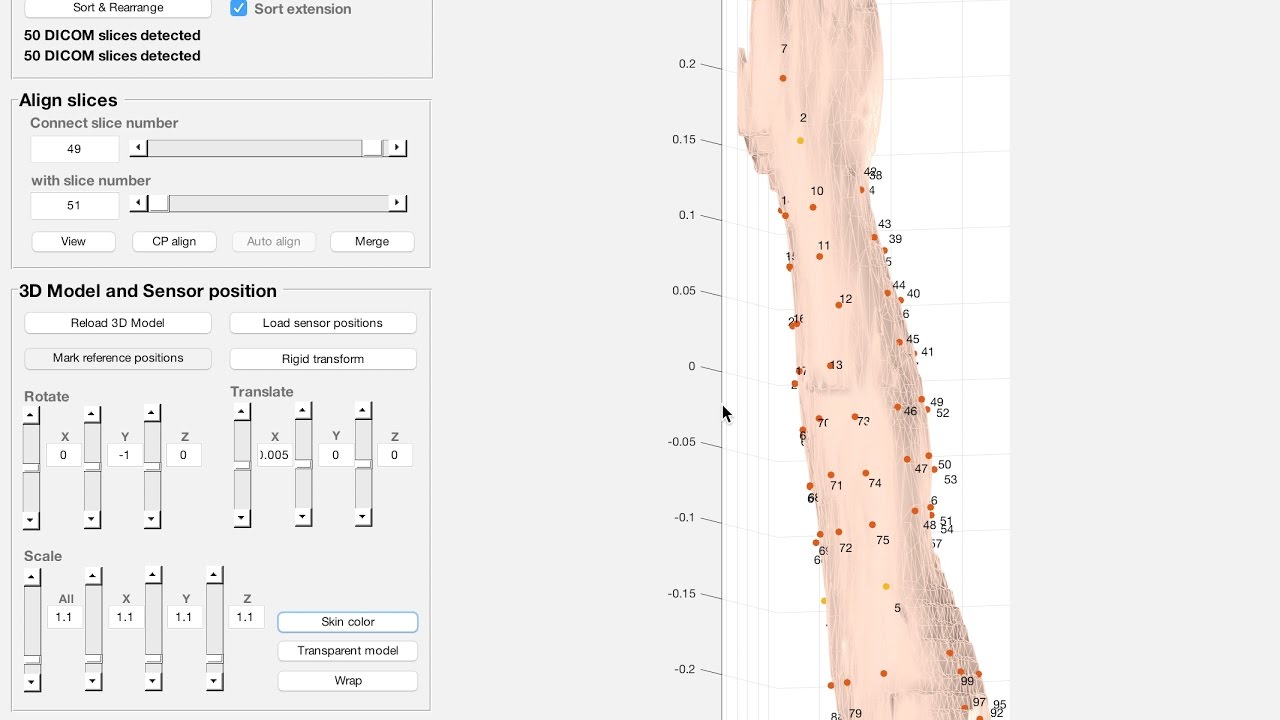Image resolution: width=1280 pixels, height=720 pixels.
Task: Click up arrow of Translate X slider
Action: [242, 413]
